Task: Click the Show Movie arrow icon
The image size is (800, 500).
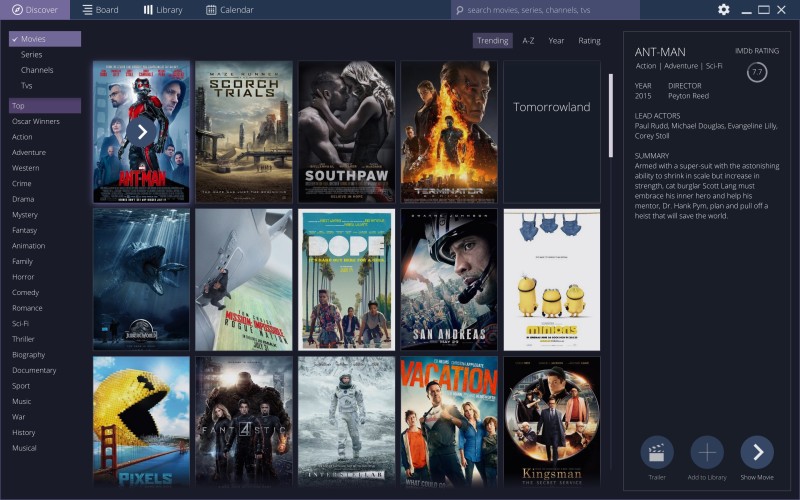Action: click(757, 452)
